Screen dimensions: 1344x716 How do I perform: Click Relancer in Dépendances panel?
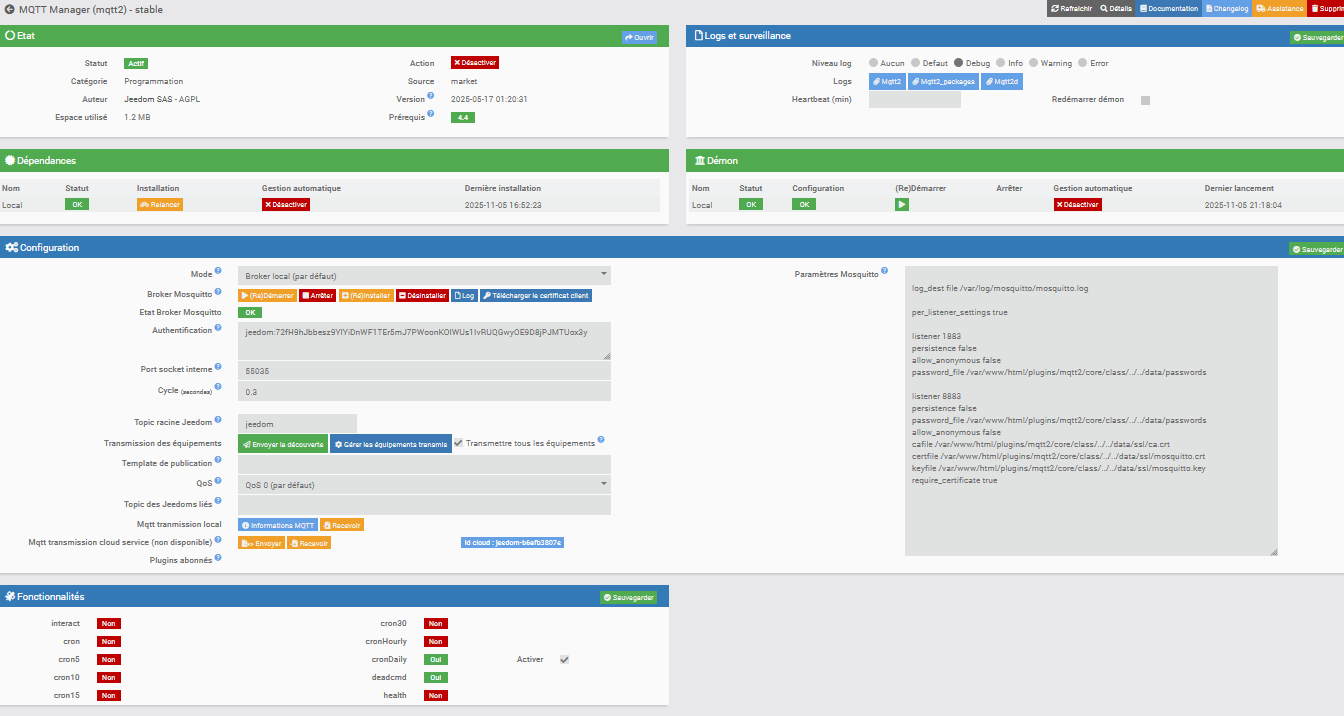[160, 204]
